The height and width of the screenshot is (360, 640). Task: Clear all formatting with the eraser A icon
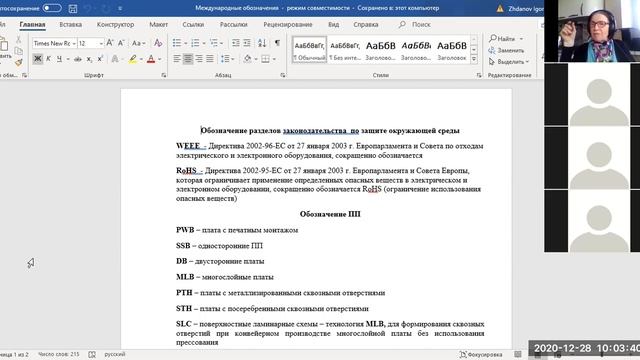tap(158, 43)
